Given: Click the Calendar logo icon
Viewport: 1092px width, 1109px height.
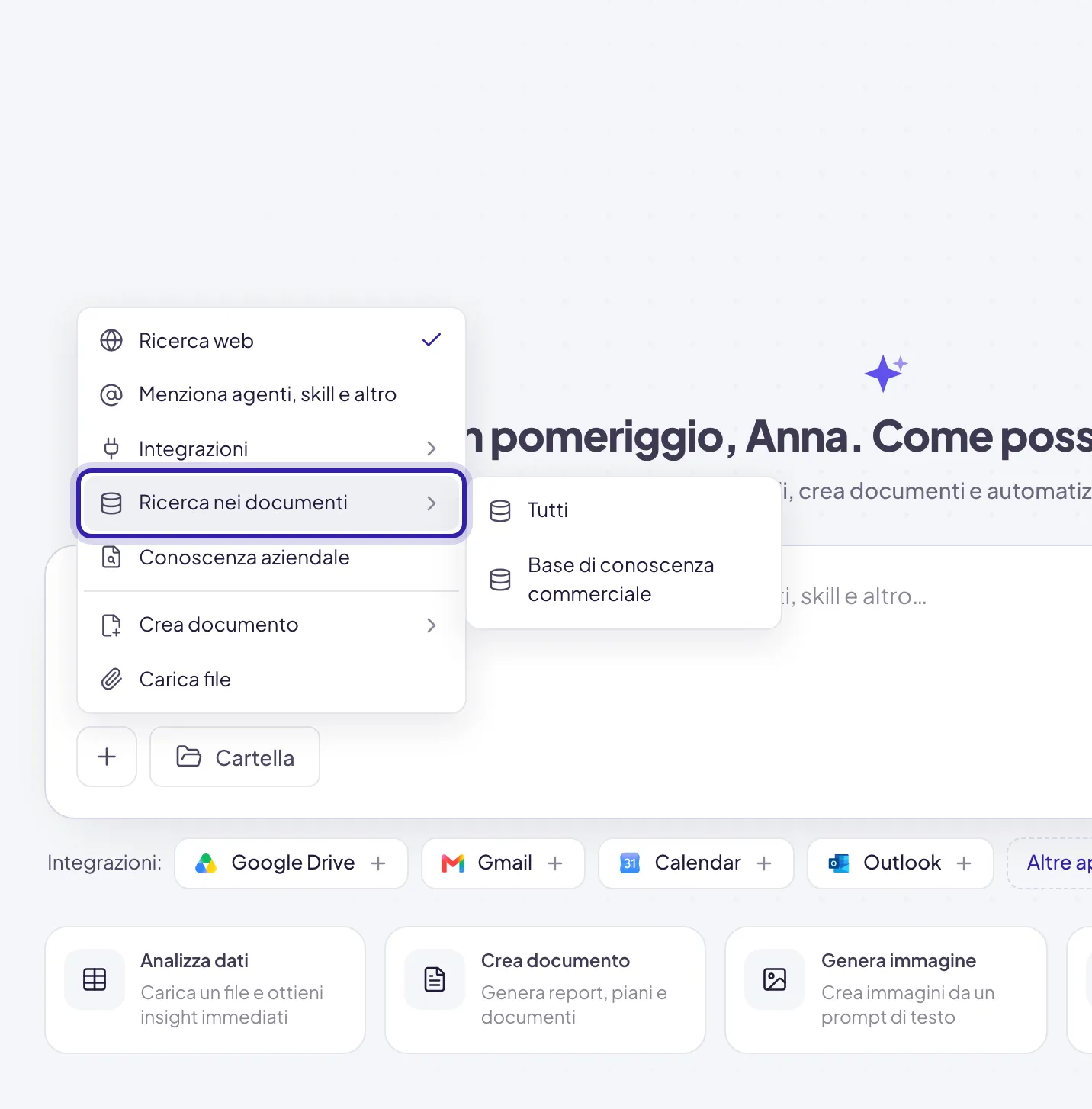Looking at the screenshot, I should coord(630,863).
